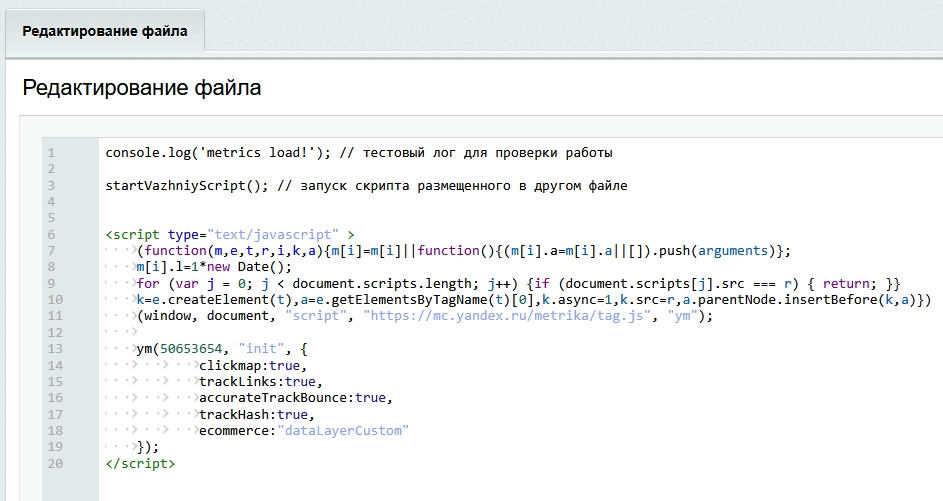This screenshot has width=943, height=501.
Task: Click the code line starting with (function(m,e,t,r,i,k,a)
Action: (464, 251)
